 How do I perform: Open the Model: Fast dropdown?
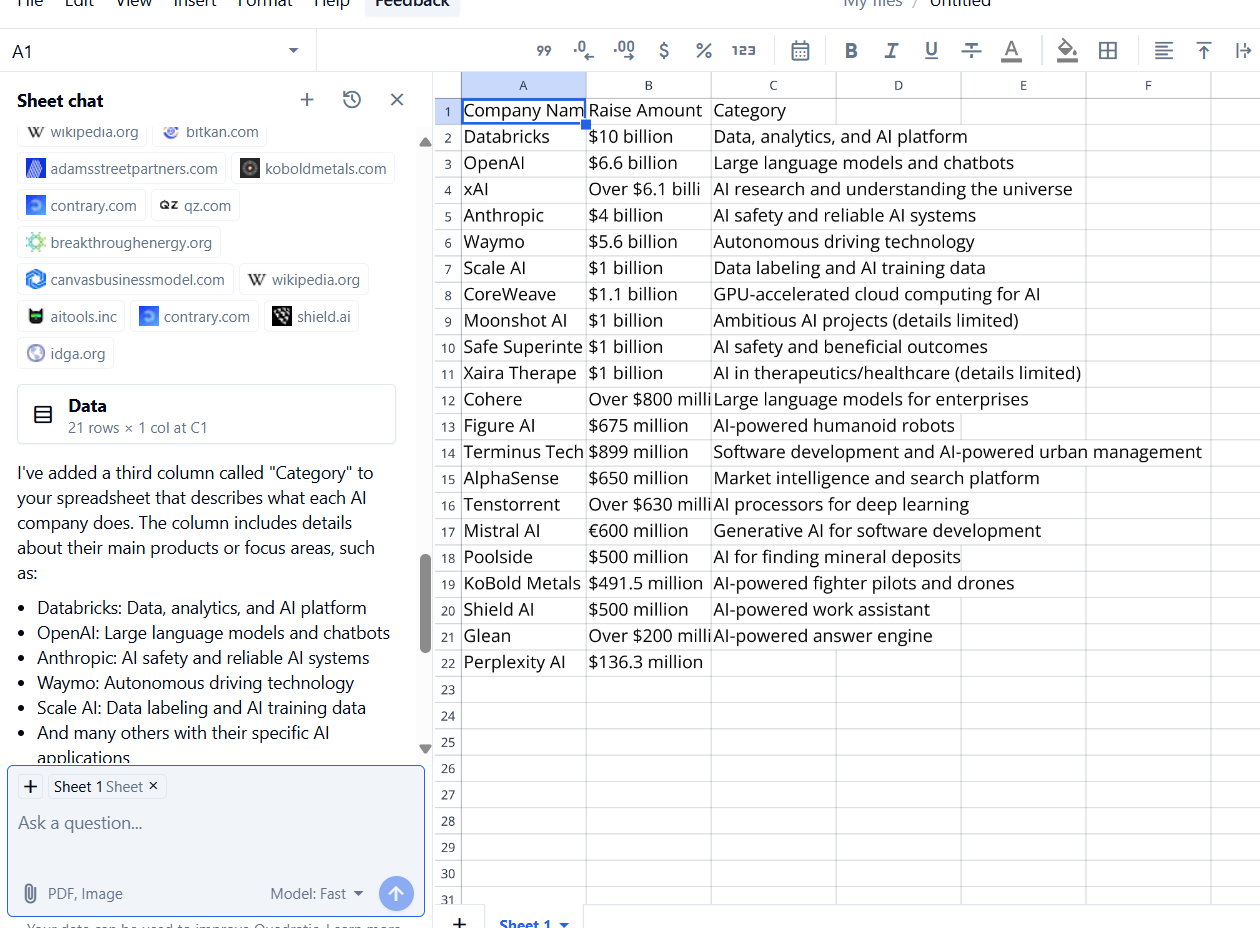point(317,893)
